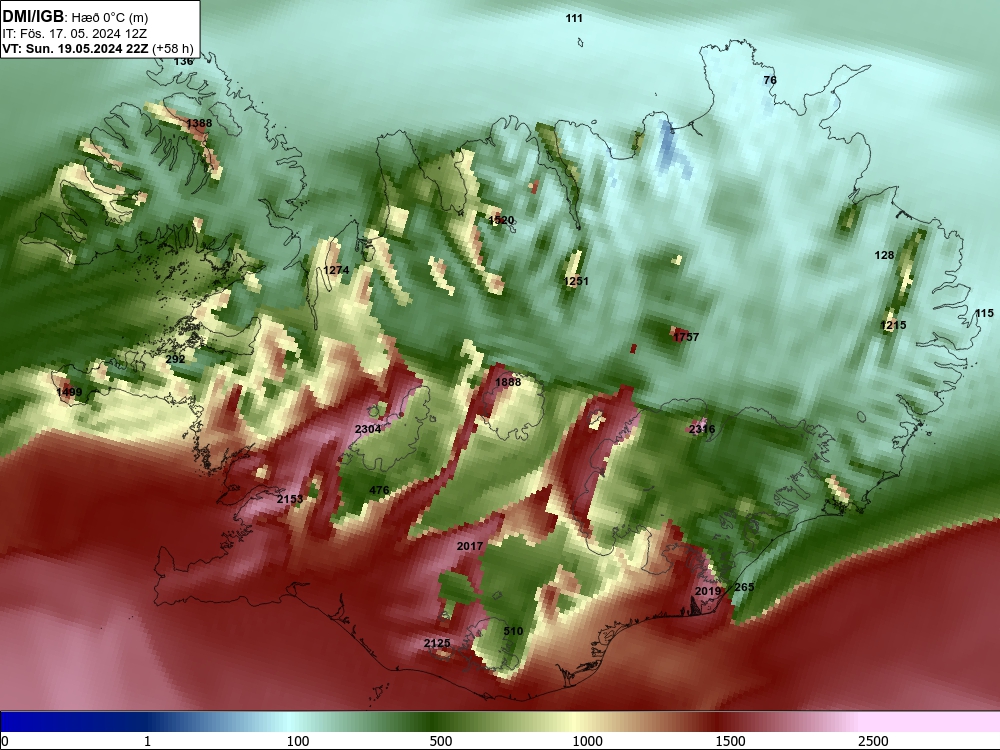This screenshot has width=1000, height=750.
Task: Click the map value 136
Action: [183, 61]
